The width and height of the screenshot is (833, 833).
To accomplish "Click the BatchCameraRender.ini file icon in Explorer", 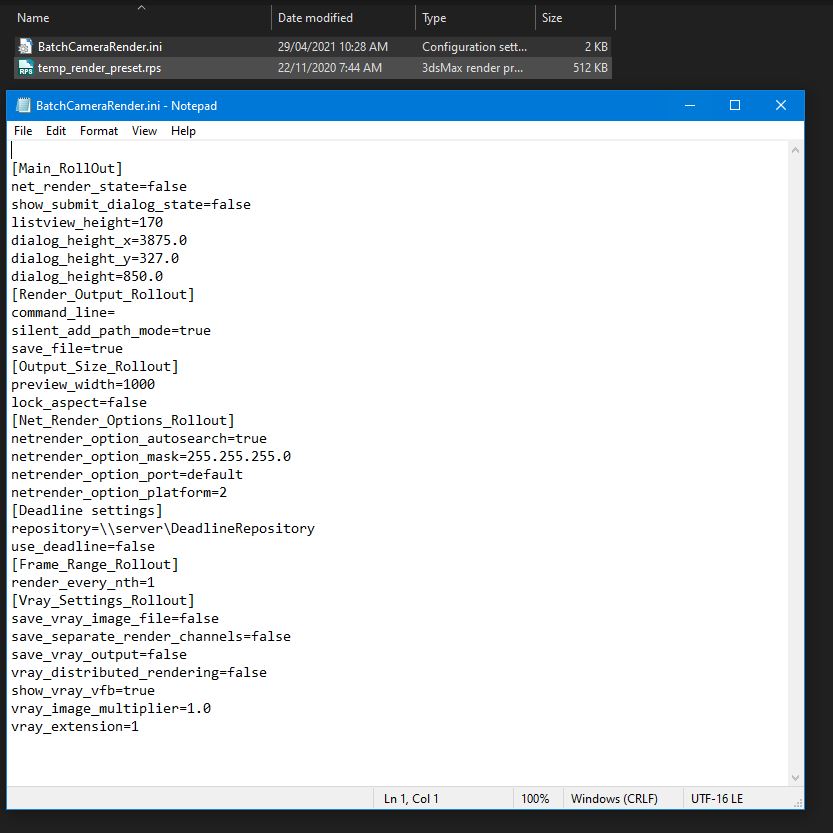I will pos(24,47).
